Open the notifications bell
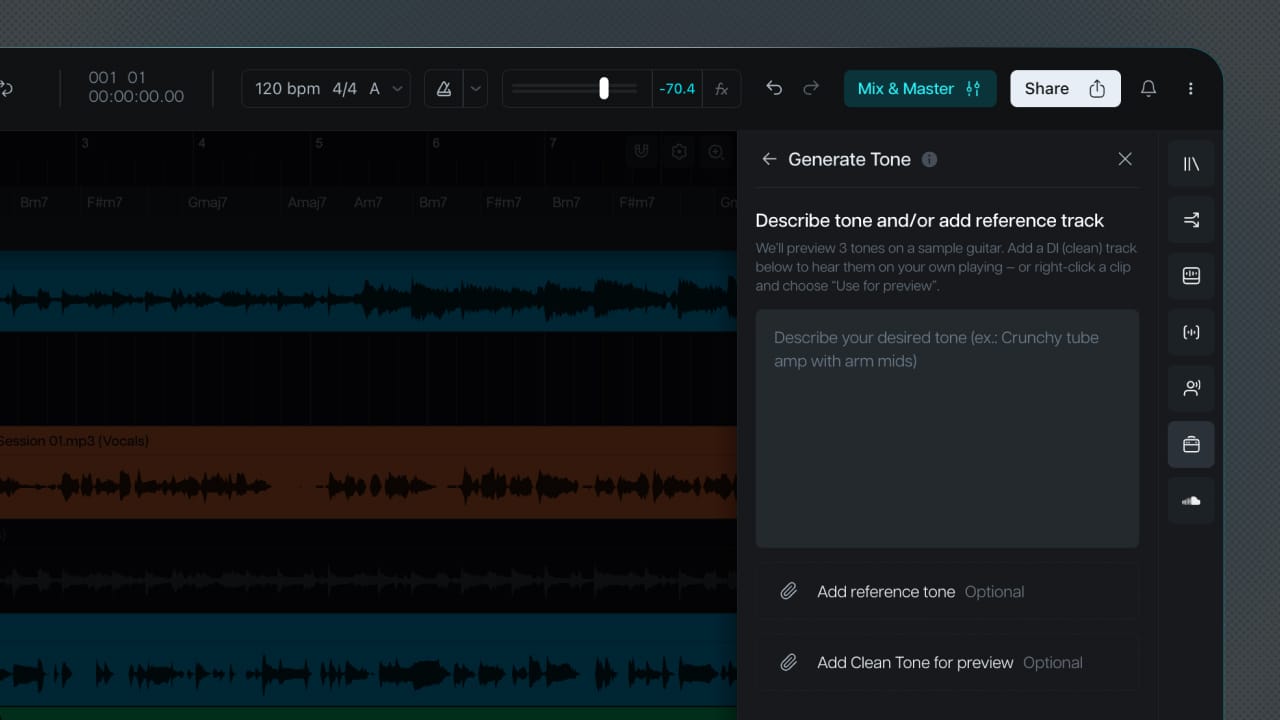 point(1149,89)
